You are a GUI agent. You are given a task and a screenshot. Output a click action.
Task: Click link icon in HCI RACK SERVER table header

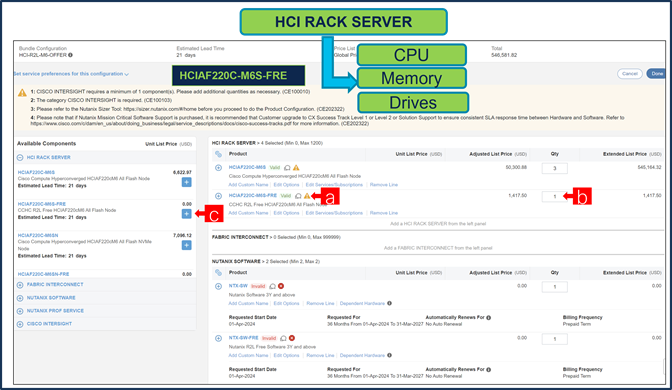(218, 154)
